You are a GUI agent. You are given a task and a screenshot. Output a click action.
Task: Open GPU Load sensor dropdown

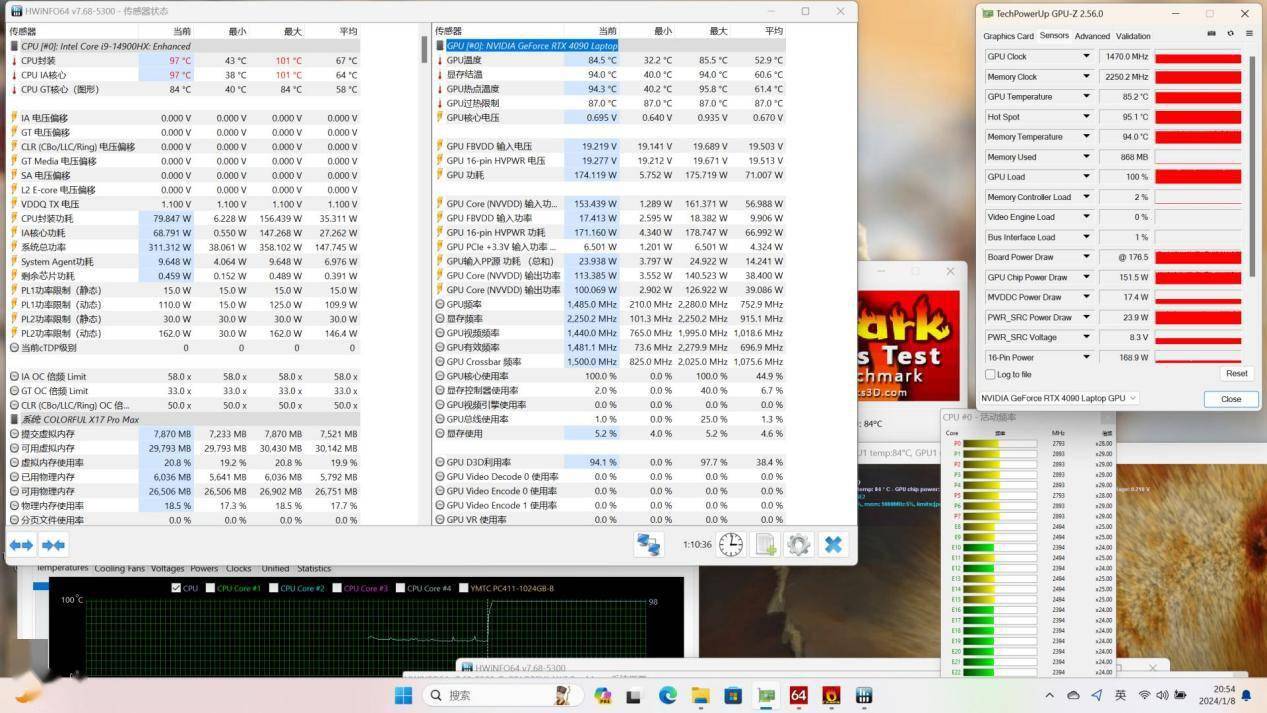click(x=1086, y=177)
